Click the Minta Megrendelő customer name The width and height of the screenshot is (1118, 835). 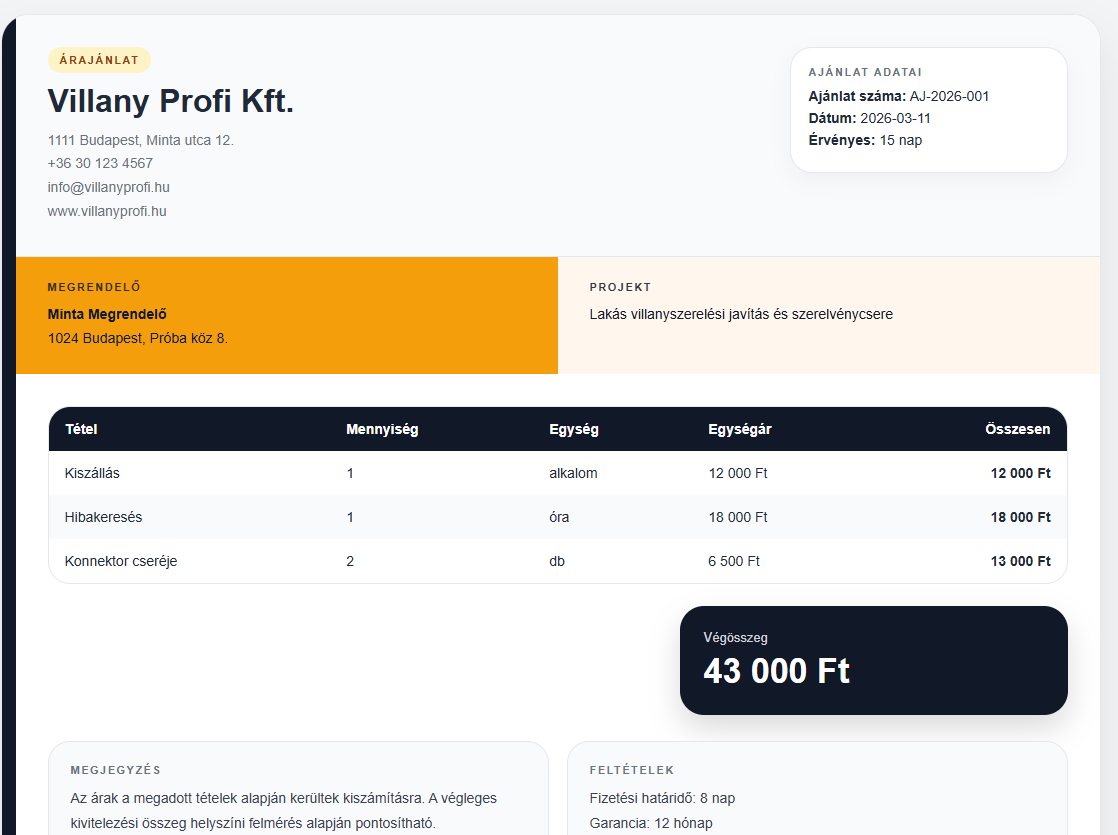click(107, 314)
